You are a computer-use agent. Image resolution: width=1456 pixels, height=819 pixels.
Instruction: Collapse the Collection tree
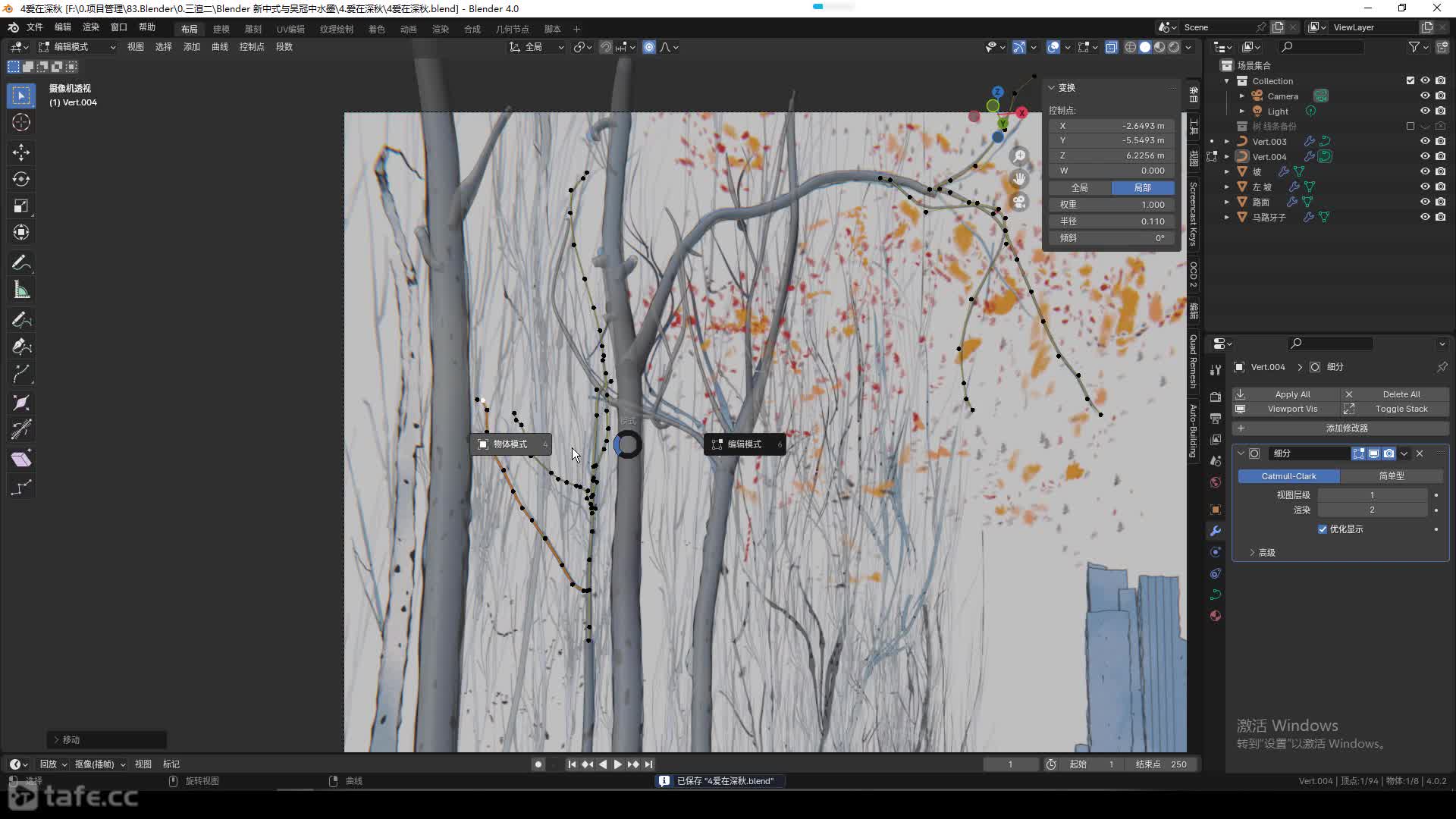pos(1227,81)
